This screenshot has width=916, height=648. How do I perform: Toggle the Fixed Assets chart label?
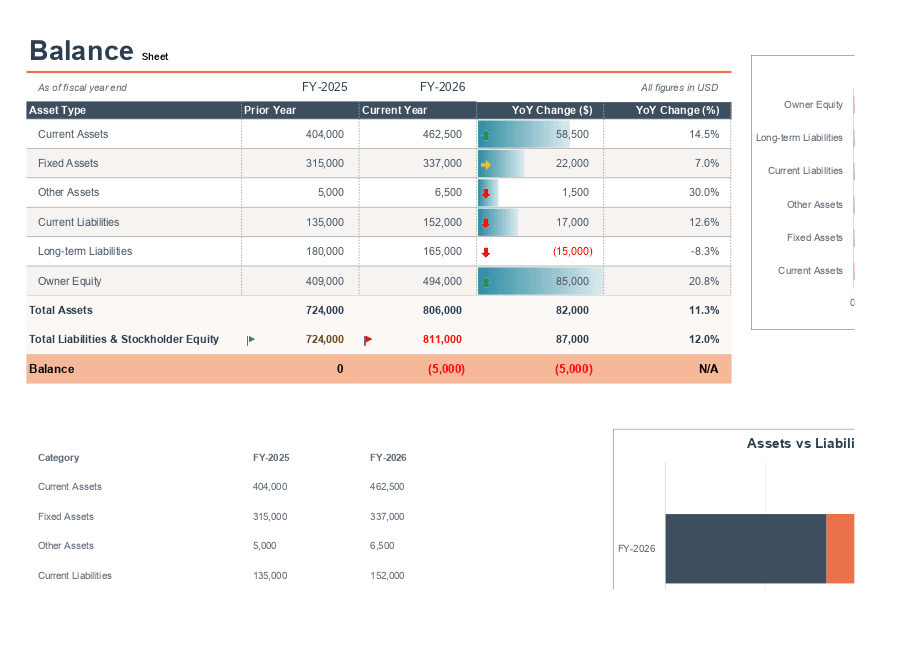click(x=817, y=237)
